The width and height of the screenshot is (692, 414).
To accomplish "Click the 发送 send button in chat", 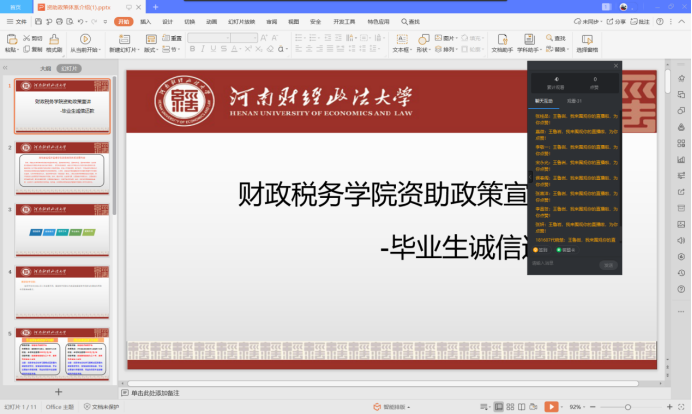I will 607,264.
